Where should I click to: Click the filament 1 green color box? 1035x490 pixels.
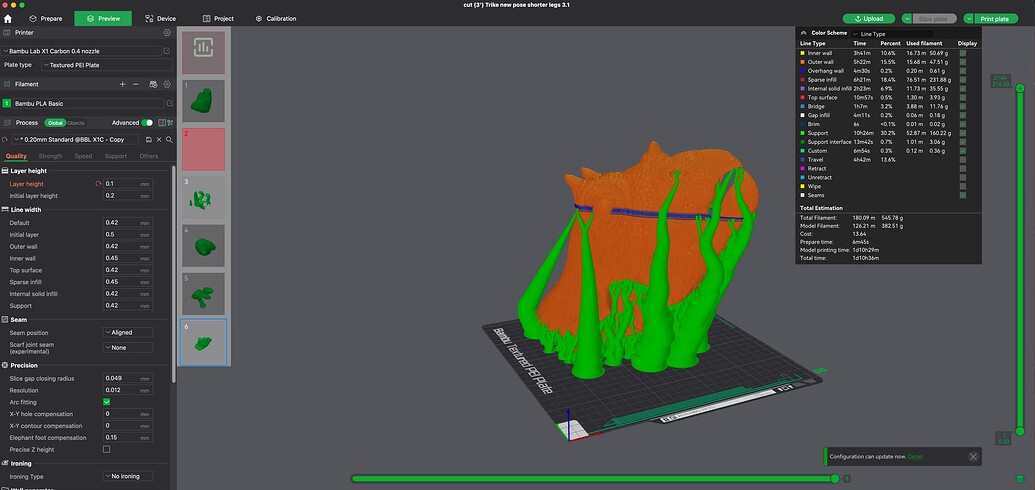[x=7, y=104]
